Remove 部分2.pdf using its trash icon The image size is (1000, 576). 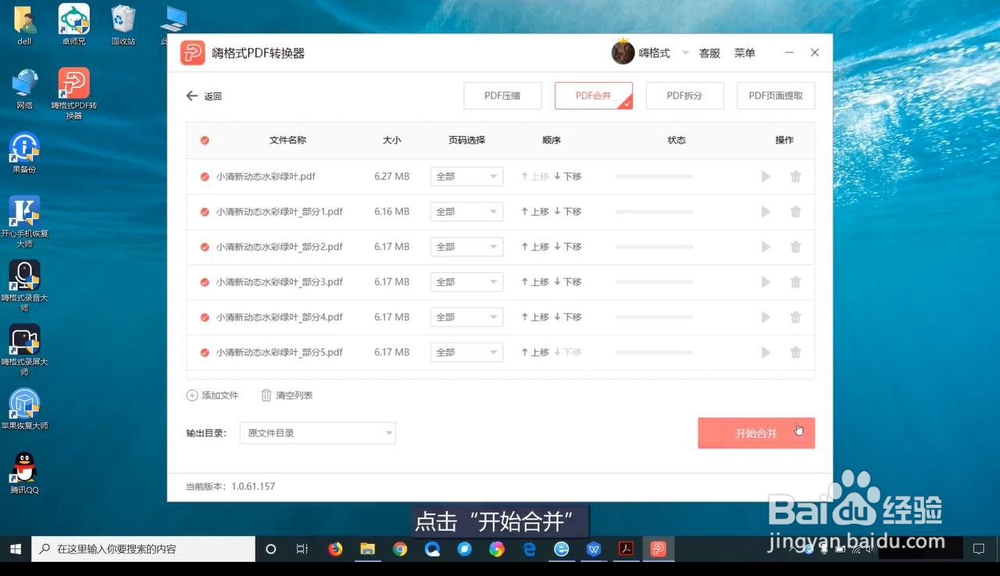click(x=795, y=247)
